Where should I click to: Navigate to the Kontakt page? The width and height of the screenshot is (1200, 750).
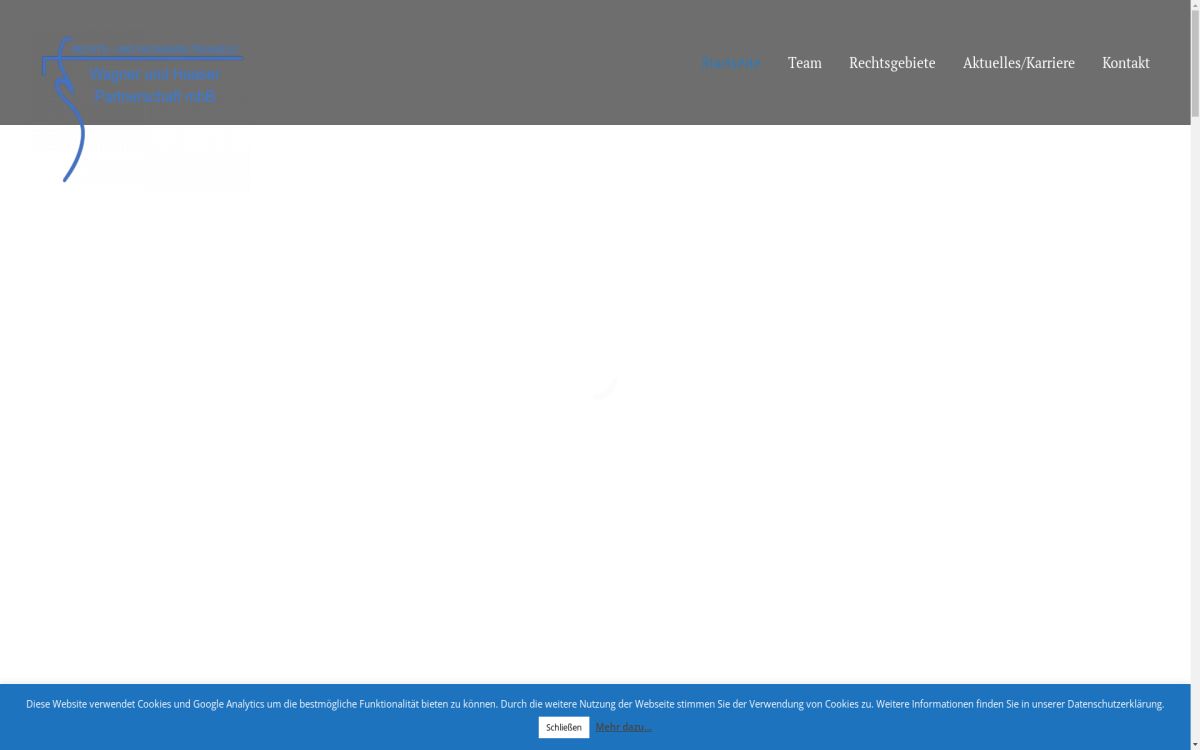tap(1125, 63)
